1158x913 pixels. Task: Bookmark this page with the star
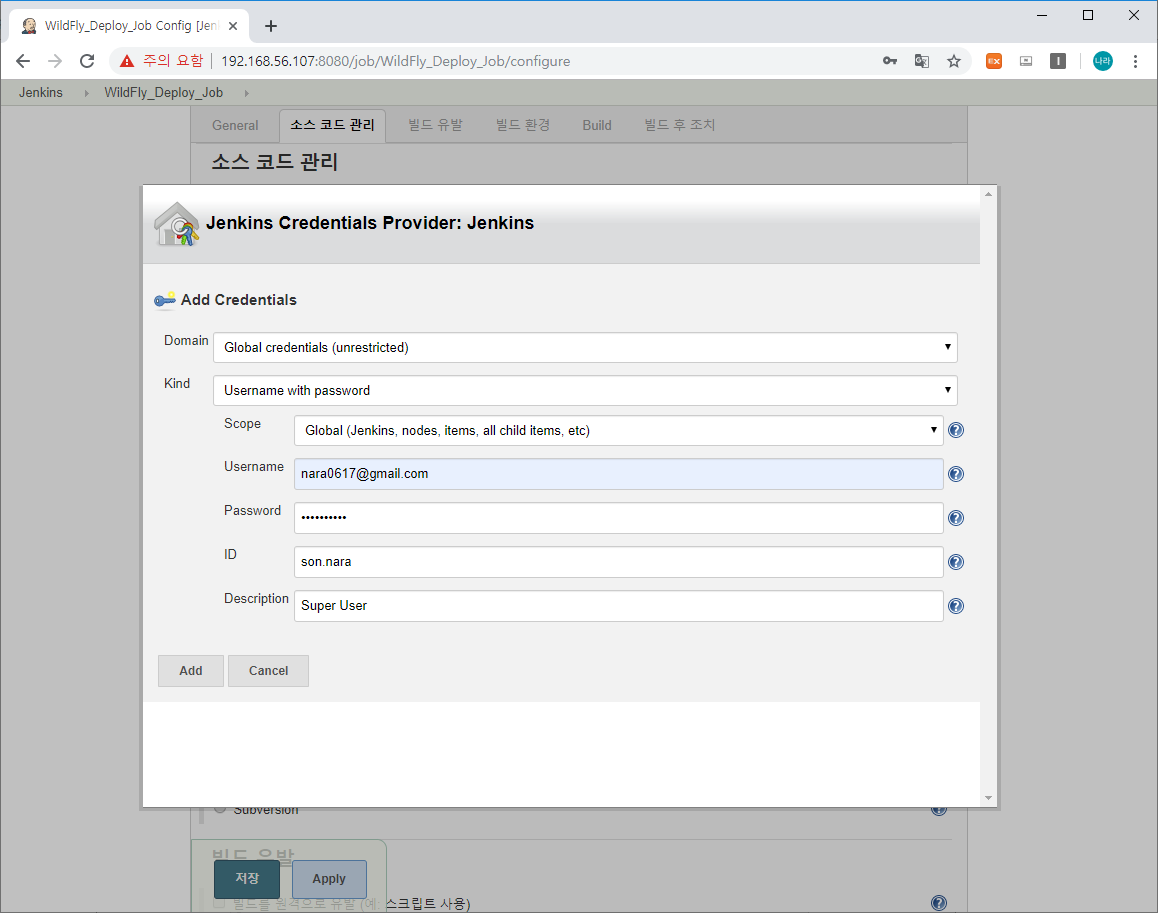tap(954, 61)
